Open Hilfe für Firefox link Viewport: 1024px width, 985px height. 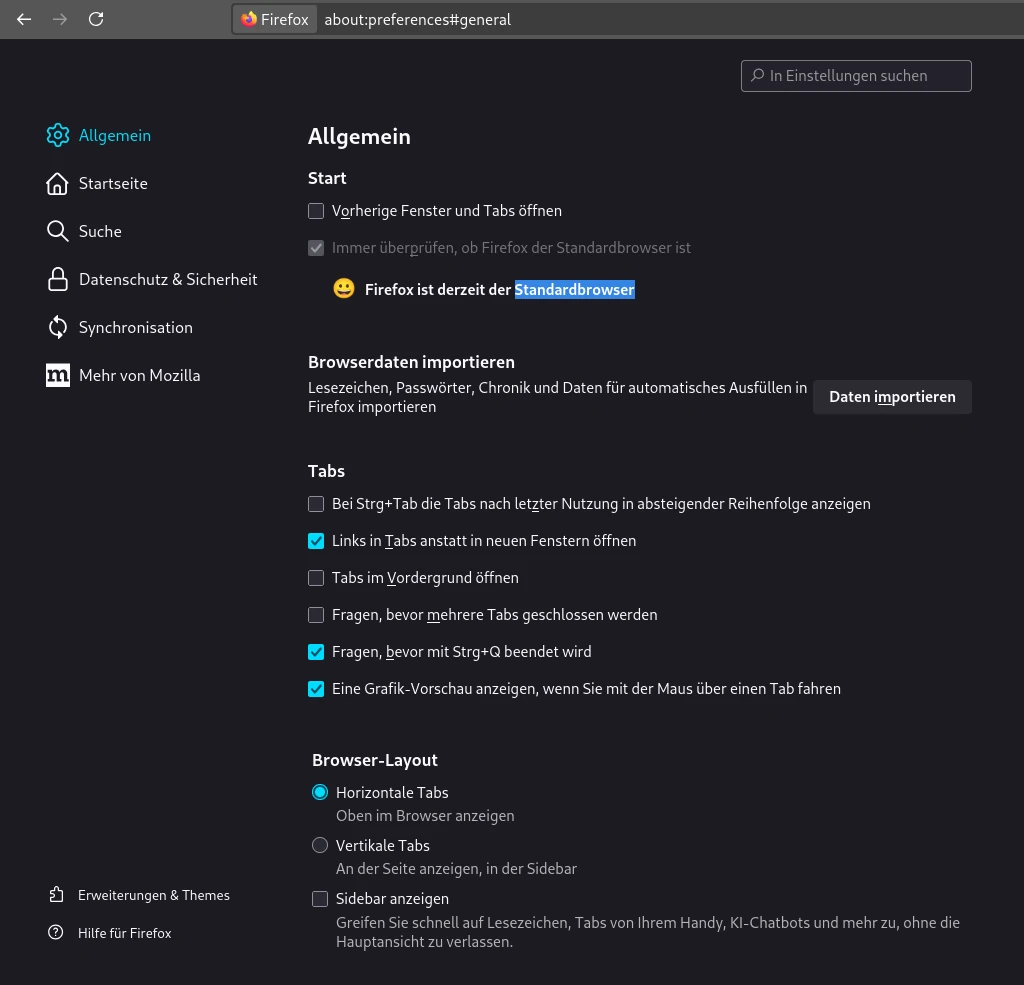point(124,932)
